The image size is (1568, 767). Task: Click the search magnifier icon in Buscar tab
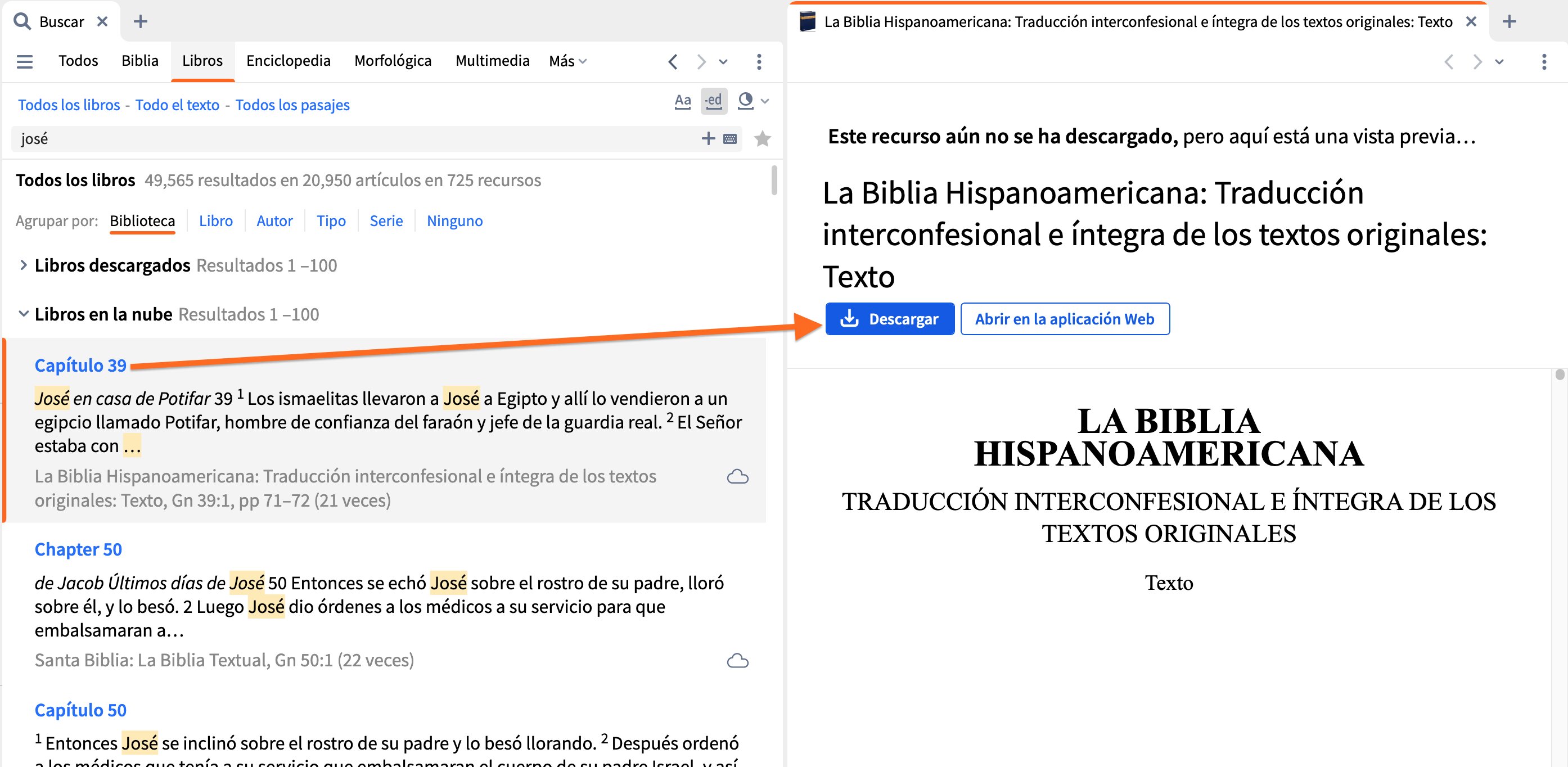22,22
